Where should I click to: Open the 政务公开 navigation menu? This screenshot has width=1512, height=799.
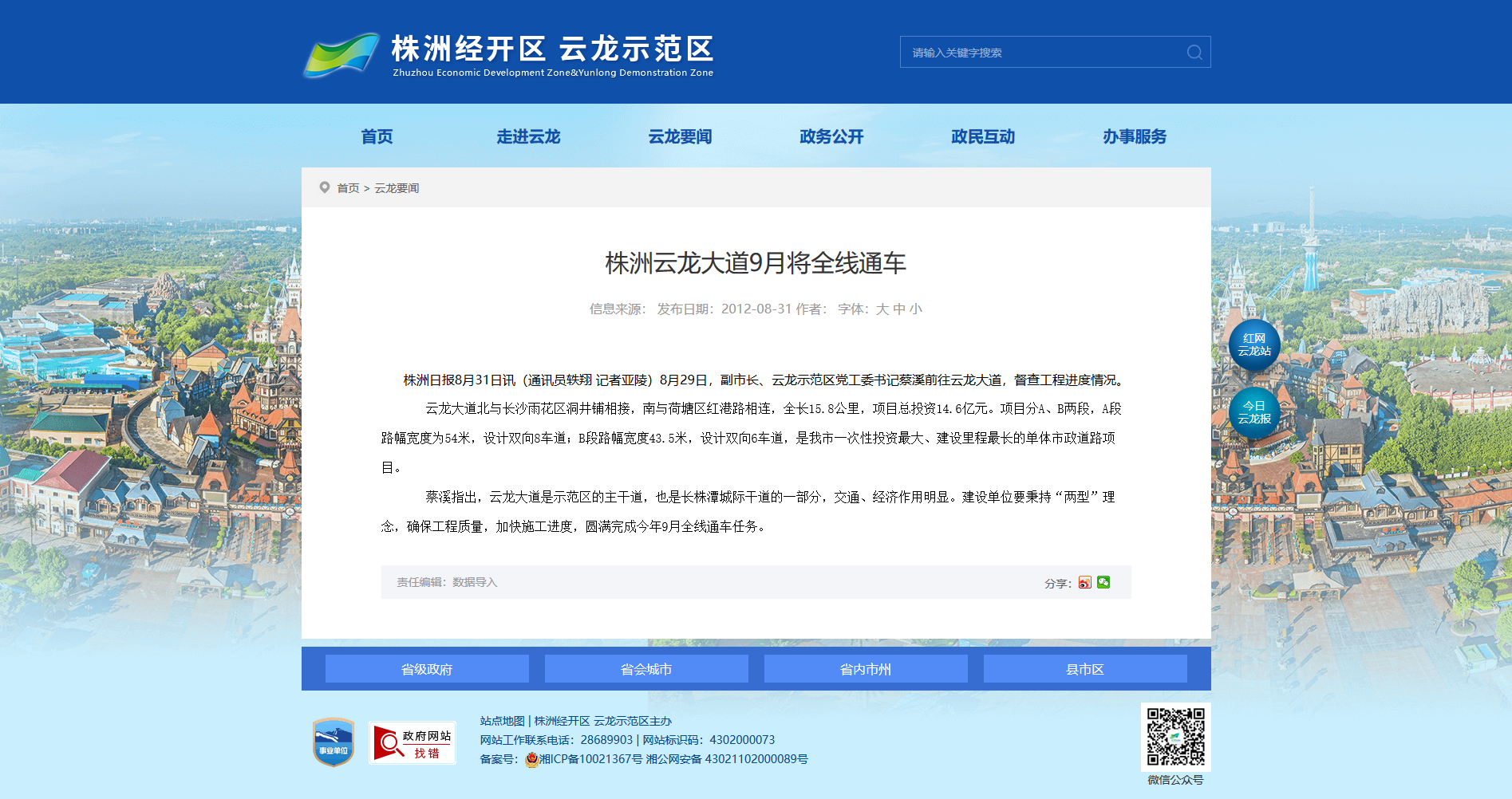pyautogui.click(x=831, y=136)
